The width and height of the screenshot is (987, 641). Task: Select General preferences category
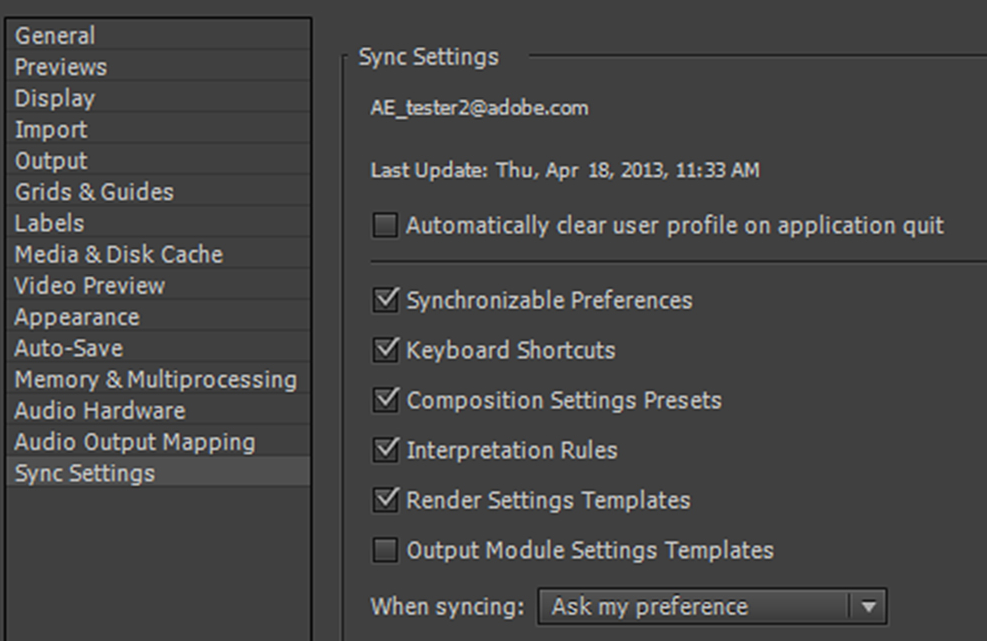[159, 35]
